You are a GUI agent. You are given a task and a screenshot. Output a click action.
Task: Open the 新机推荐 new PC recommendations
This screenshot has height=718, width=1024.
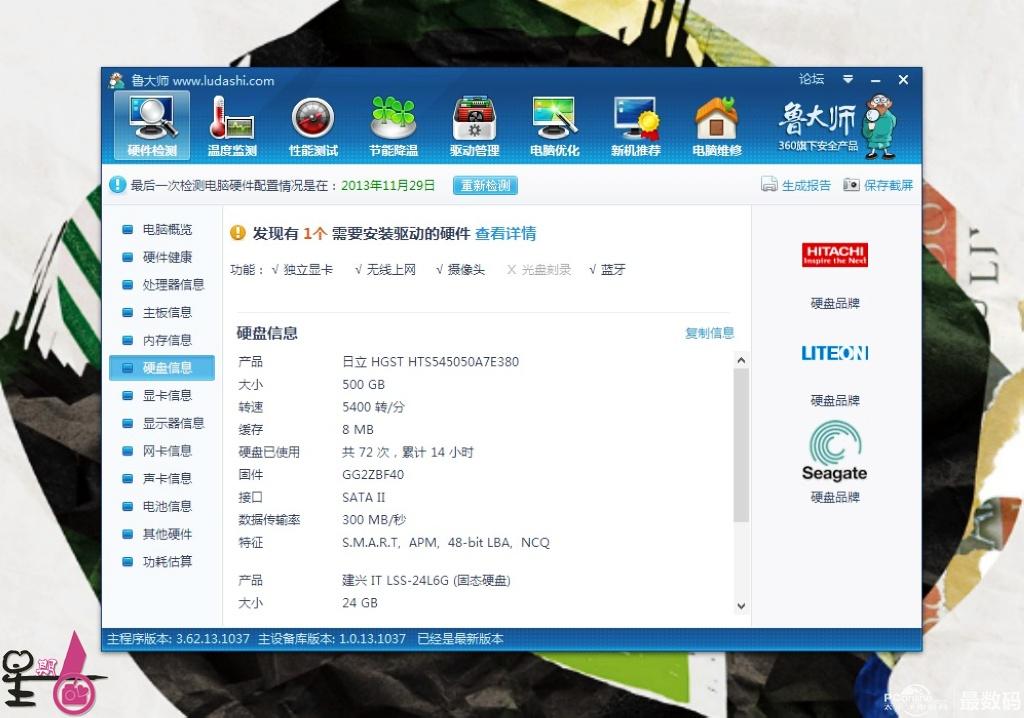coord(635,125)
